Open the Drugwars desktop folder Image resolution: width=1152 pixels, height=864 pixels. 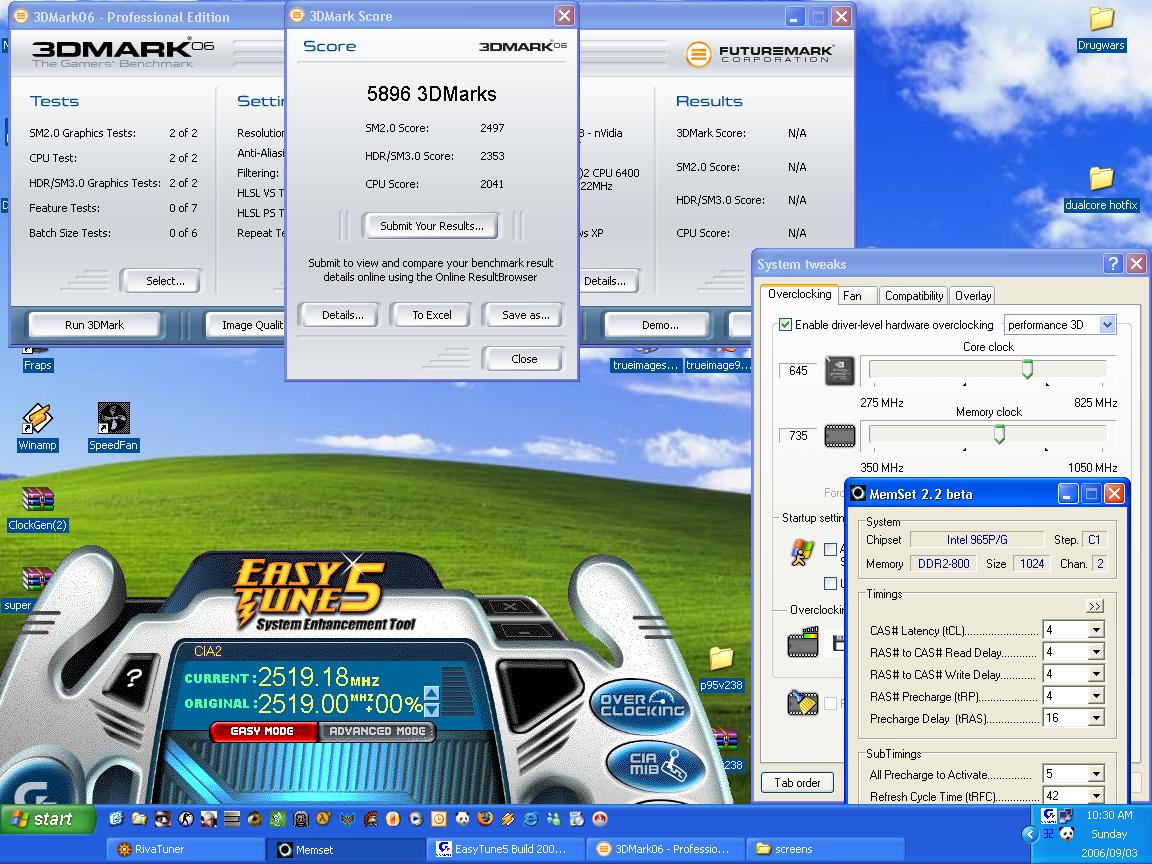point(1101,20)
